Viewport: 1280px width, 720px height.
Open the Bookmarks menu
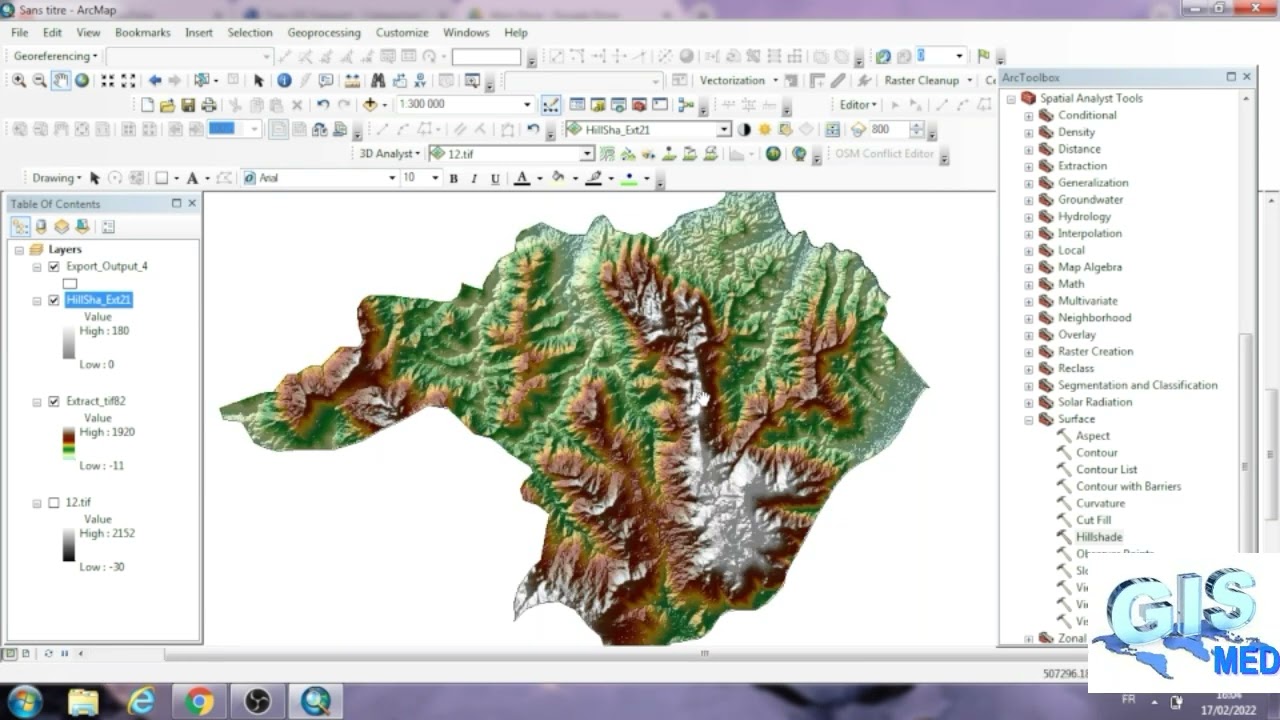tap(143, 33)
